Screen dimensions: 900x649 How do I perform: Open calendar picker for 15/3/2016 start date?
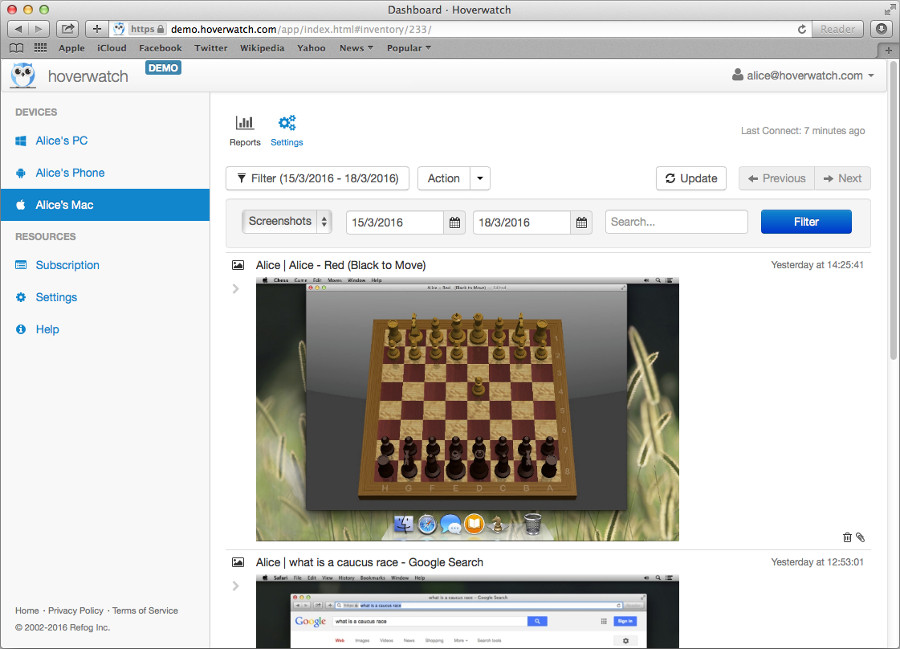pos(455,222)
